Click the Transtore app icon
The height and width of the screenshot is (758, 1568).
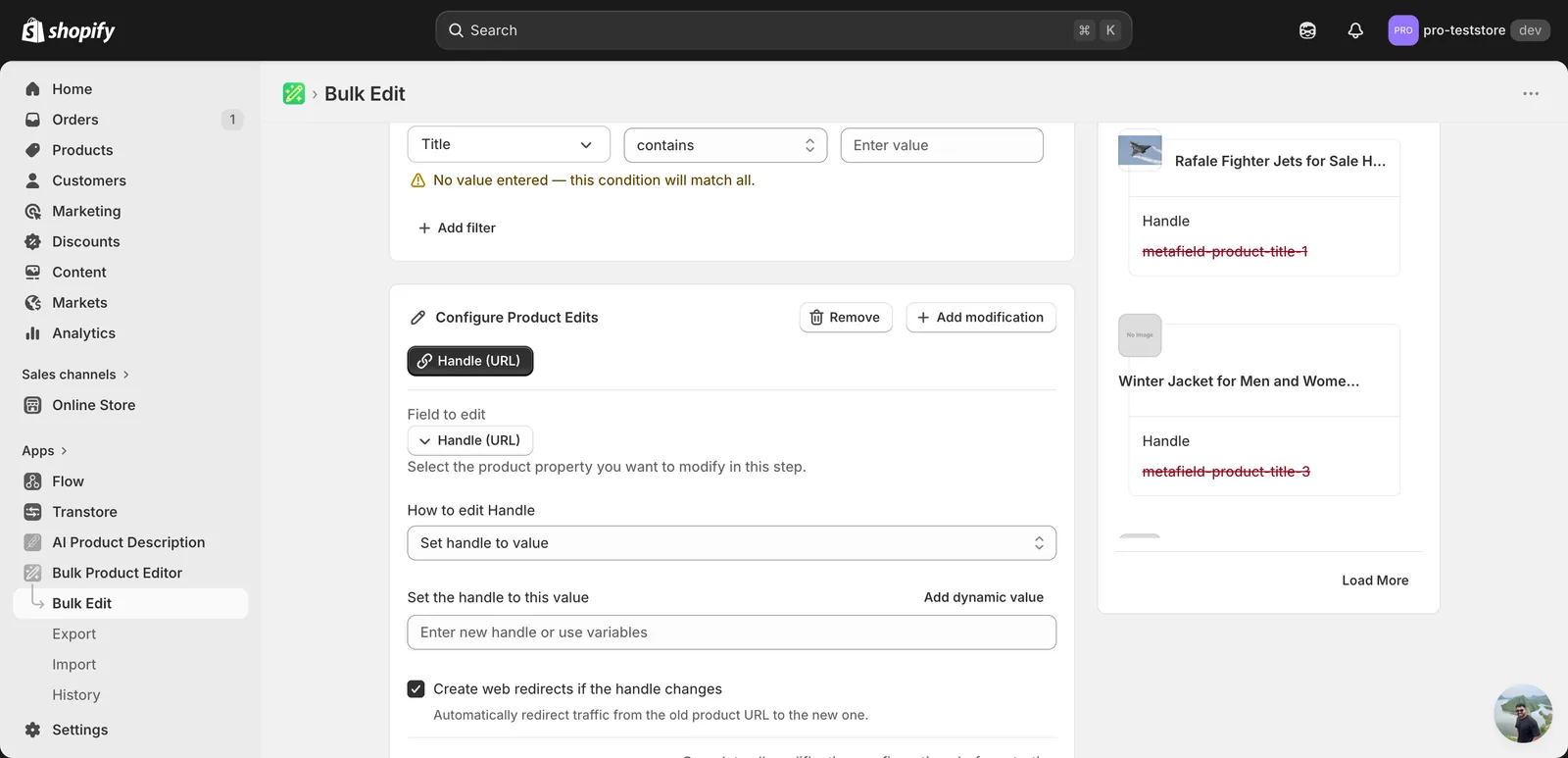(32, 512)
